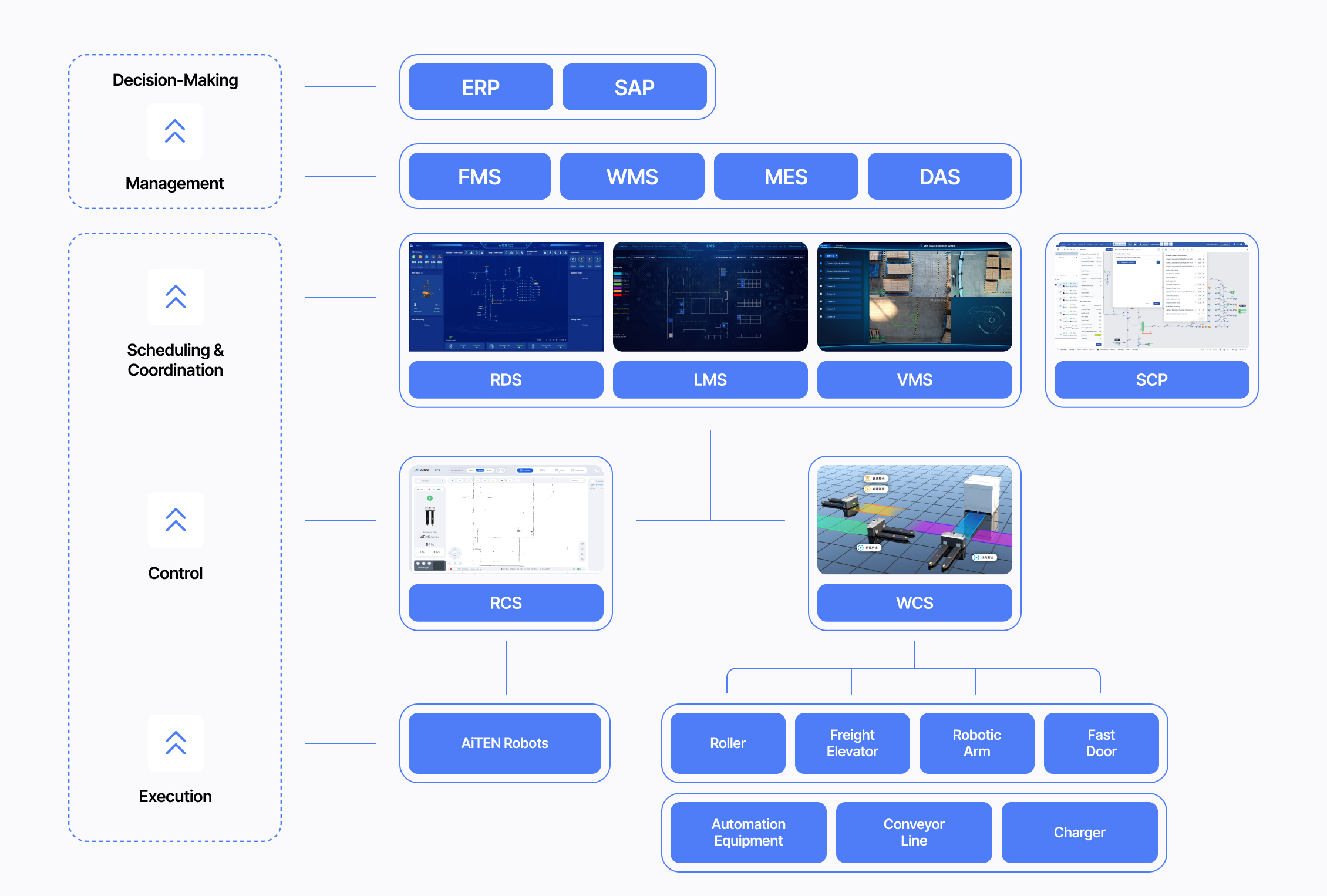1327x896 pixels.
Task: Open the SCP interface screenshot thumbnail
Action: coord(1151,295)
